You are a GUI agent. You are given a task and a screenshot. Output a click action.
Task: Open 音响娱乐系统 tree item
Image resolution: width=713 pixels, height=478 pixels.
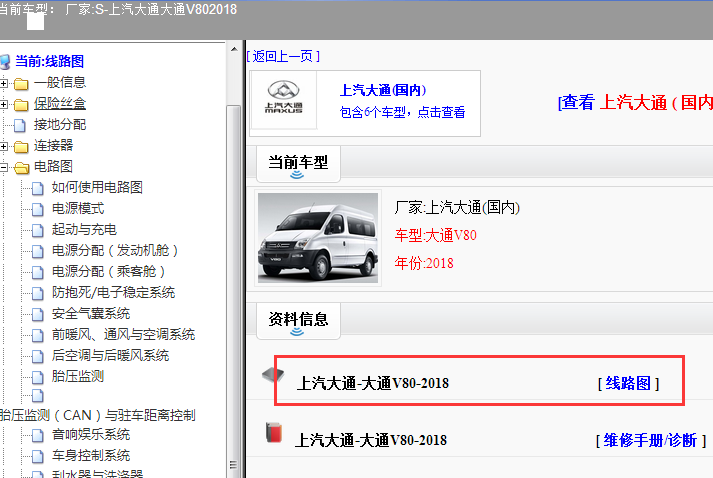point(90,434)
